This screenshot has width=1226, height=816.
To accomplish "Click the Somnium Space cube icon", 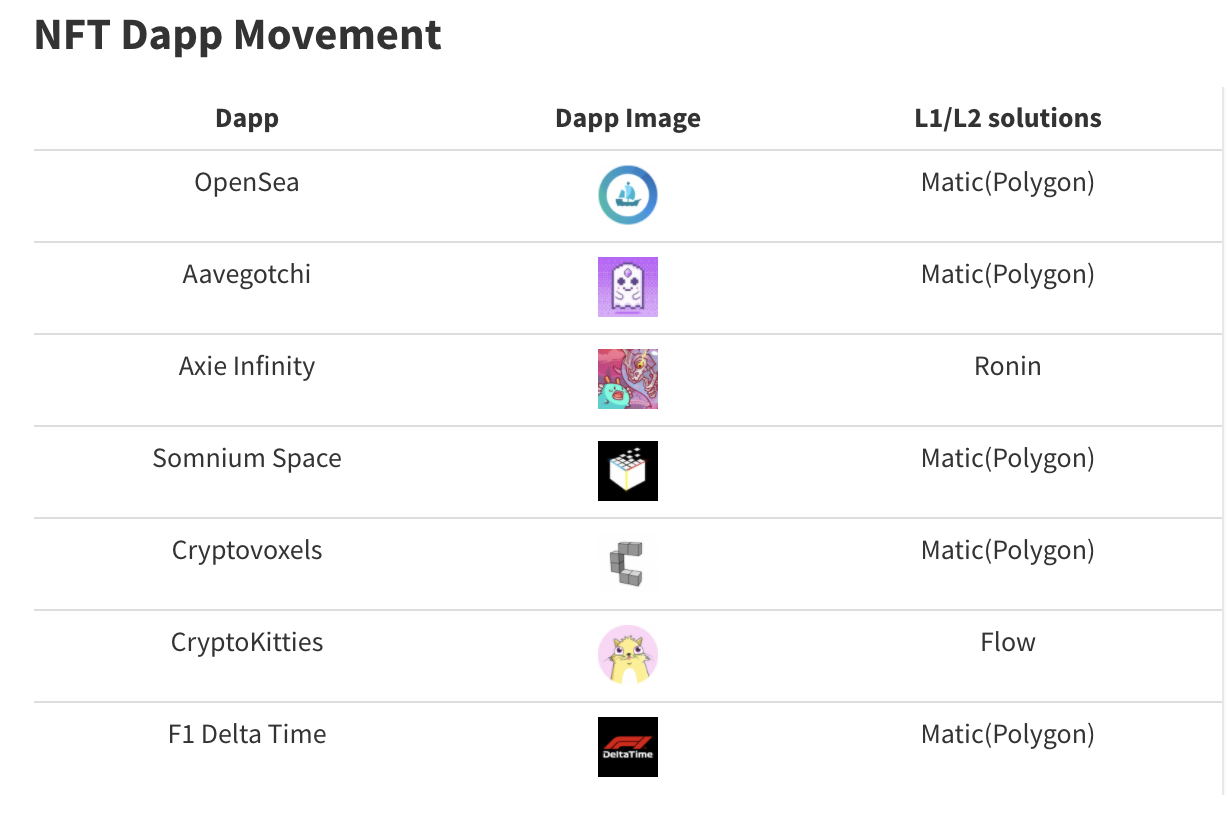I will pos(627,471).
